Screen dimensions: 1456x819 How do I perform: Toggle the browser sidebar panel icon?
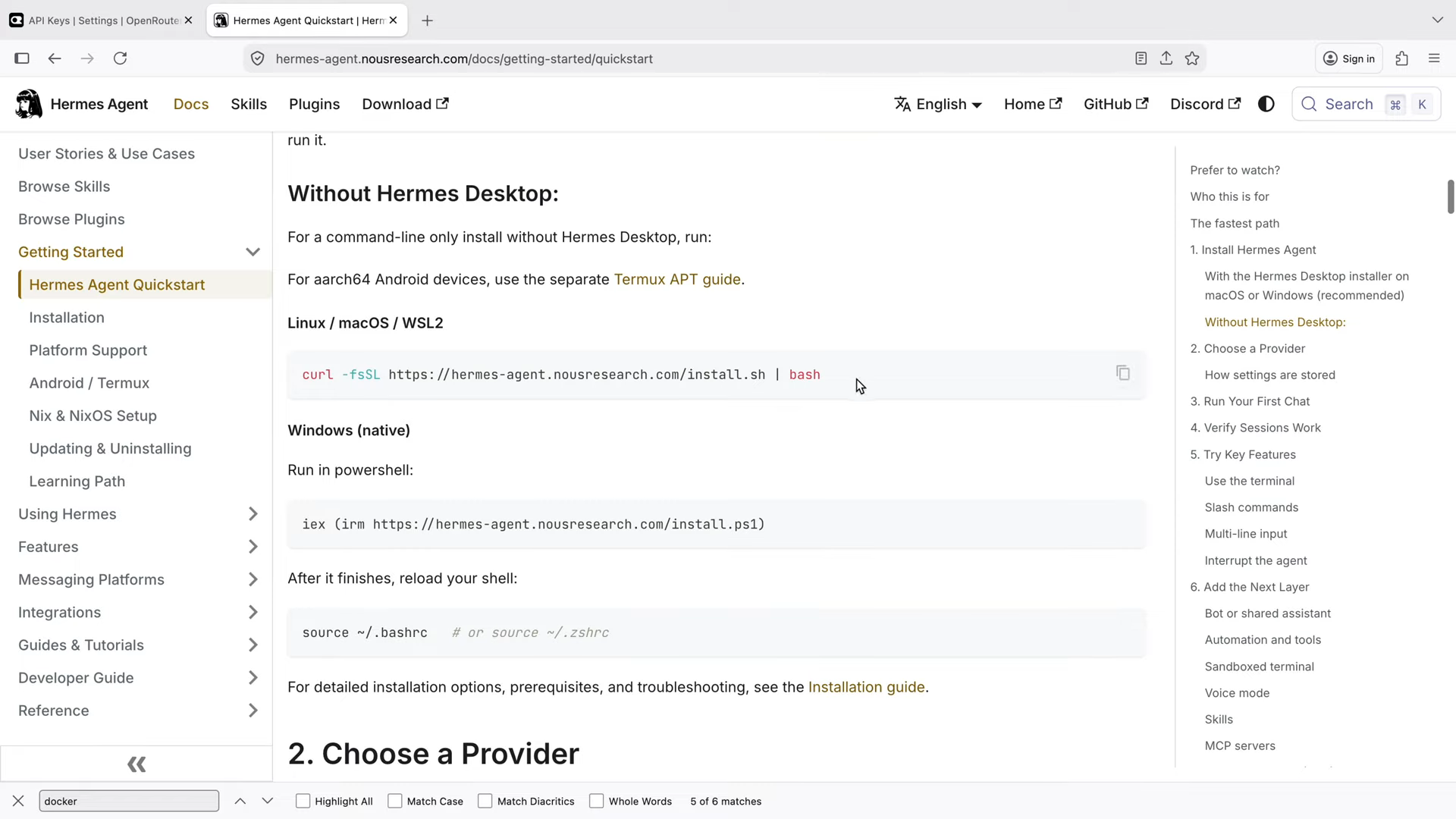pyautogui.click(x=22, y=58)
